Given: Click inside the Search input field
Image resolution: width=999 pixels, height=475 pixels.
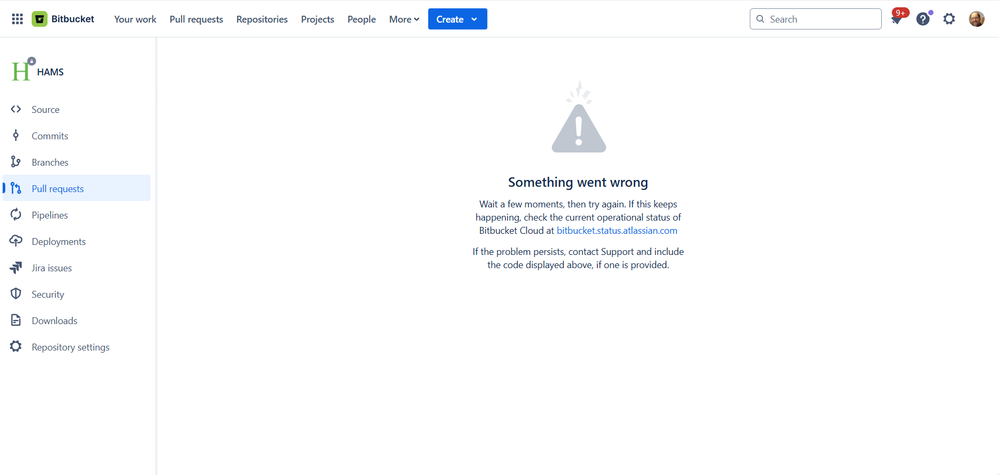Looking at the screenshot, I should (x=816, y=19).
